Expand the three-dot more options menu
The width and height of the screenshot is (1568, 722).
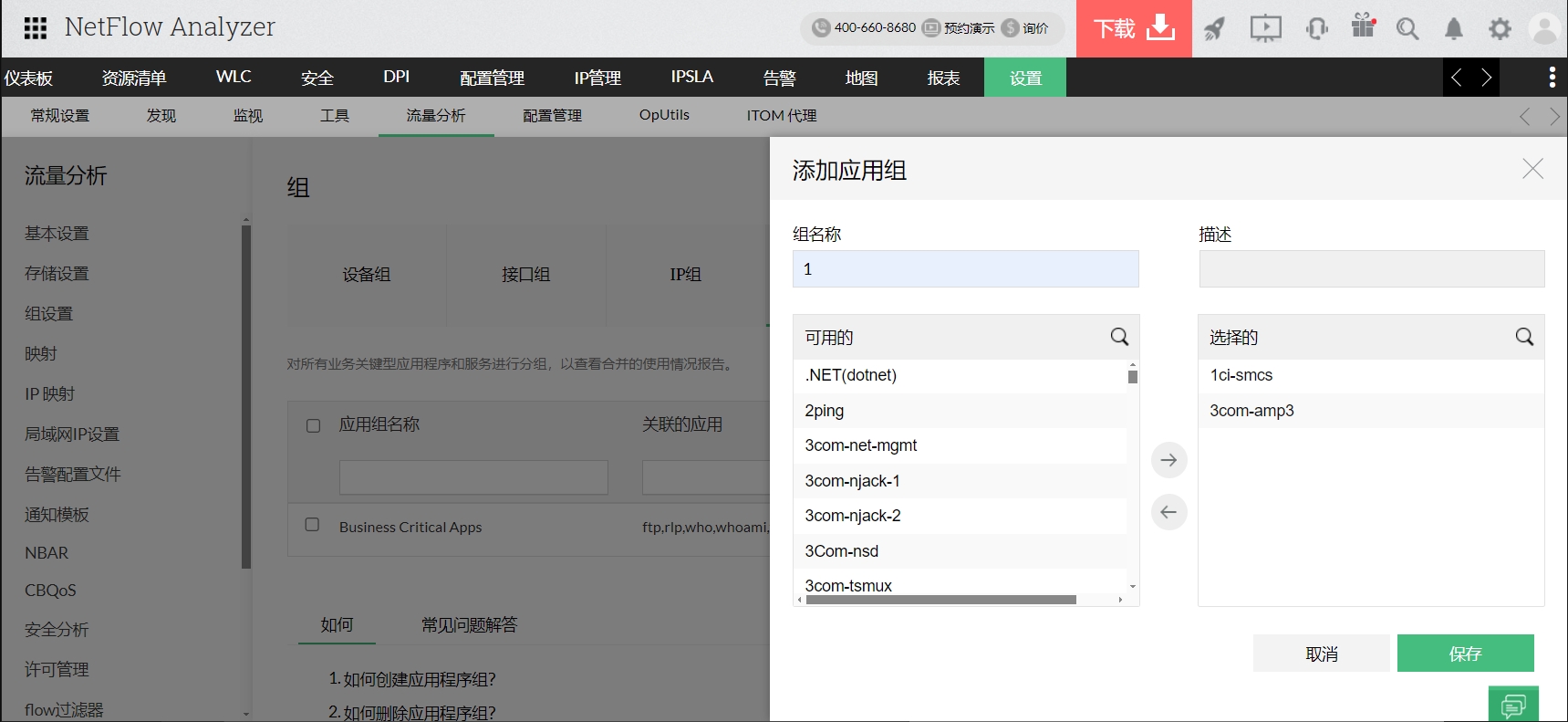[x=1552, y=78]
